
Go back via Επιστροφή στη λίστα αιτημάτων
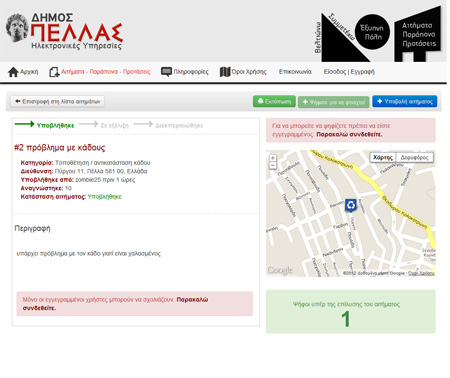click(x=58, y=101)
